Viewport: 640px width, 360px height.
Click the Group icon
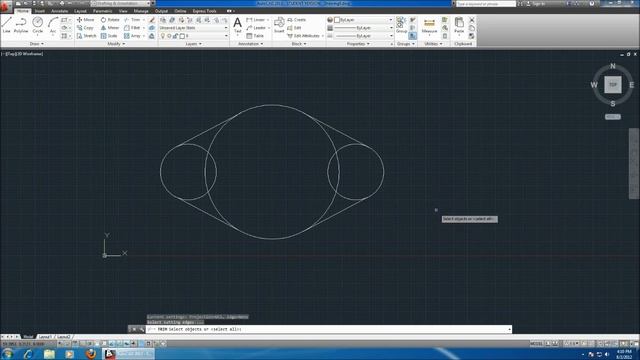401,24
